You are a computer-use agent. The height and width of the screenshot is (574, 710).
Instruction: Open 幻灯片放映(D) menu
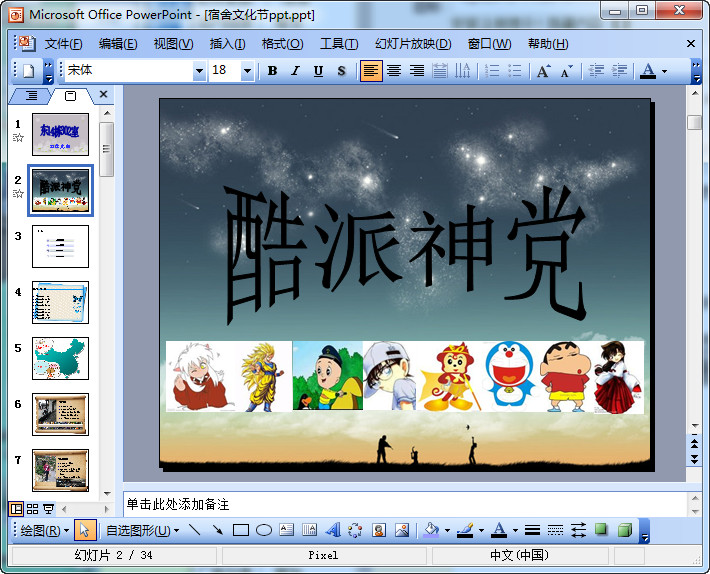click(x=413, y=44)
